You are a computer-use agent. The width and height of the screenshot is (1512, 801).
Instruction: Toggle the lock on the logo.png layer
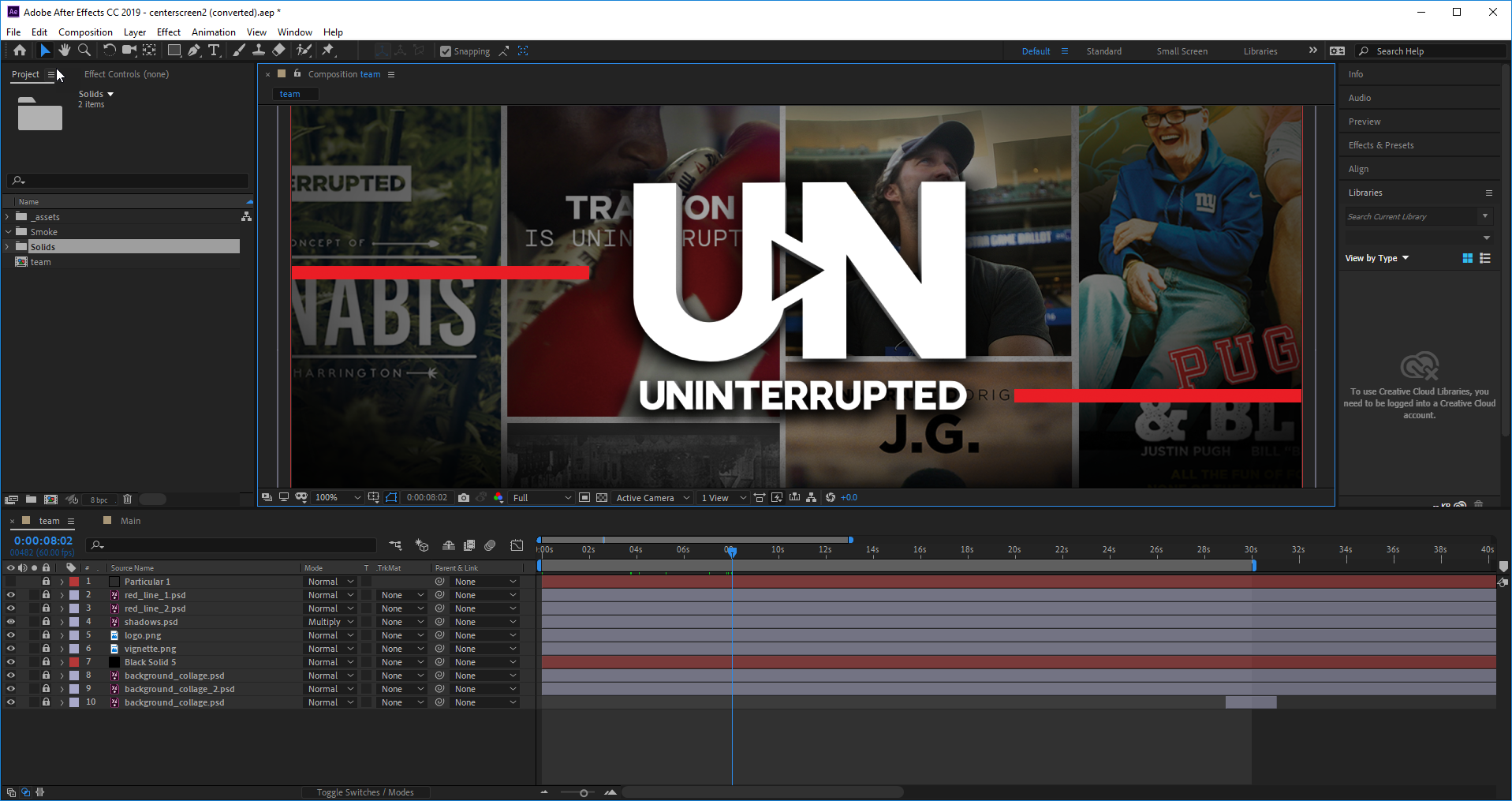(46, 634)
